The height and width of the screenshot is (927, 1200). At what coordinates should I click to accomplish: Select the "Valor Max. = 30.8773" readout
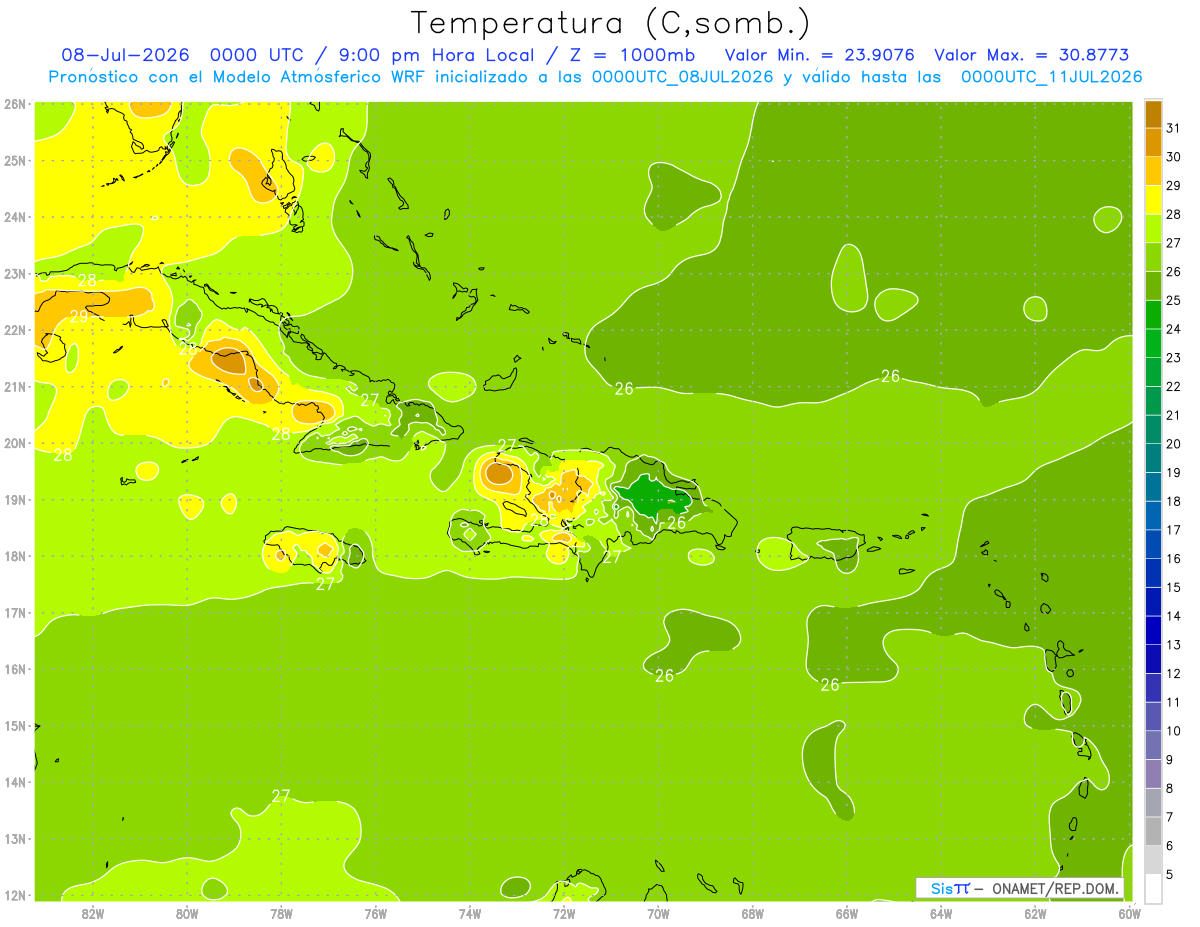(1032, 55)
